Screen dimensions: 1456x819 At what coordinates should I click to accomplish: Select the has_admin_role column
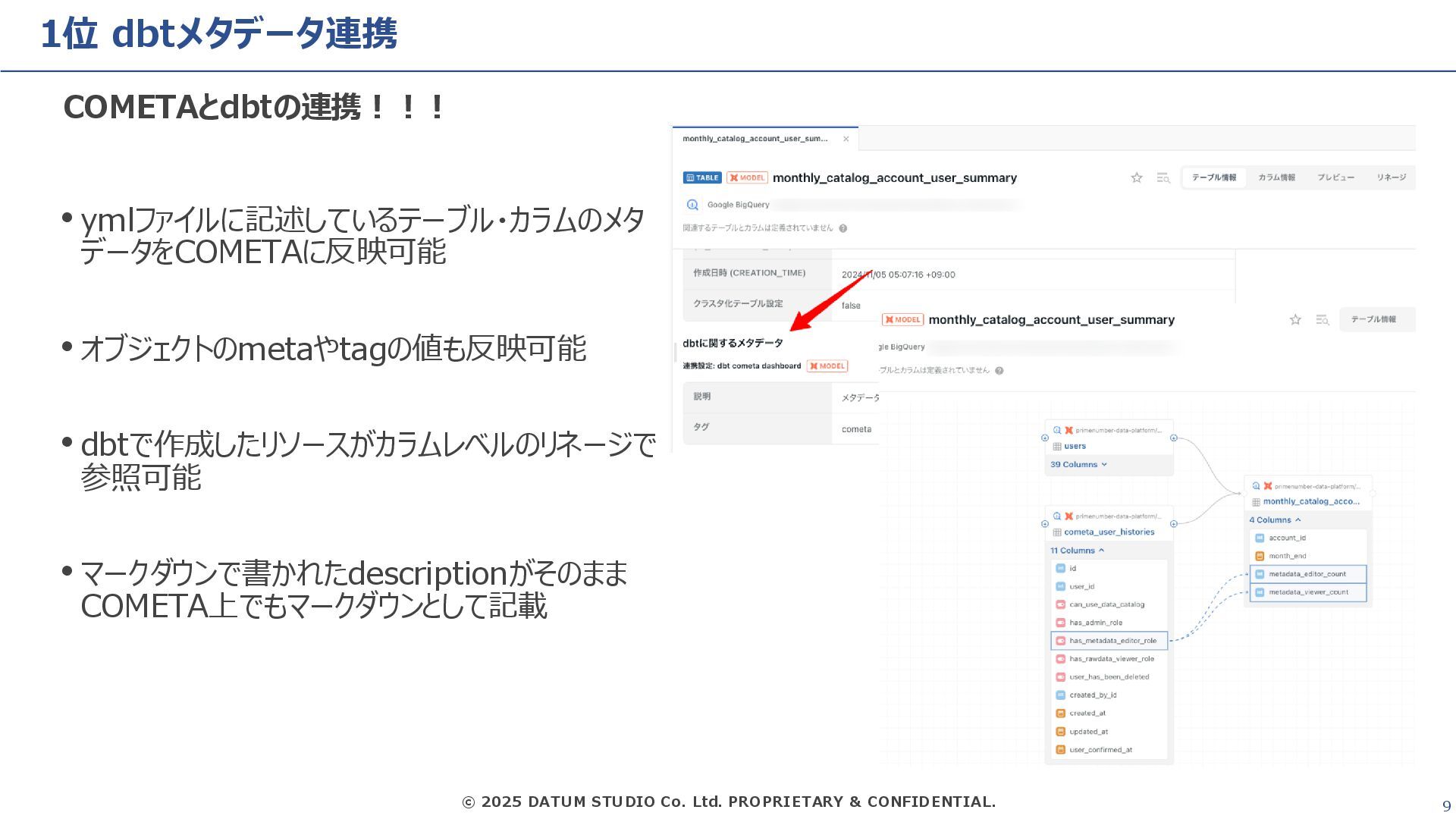(x=1109, y=623)
